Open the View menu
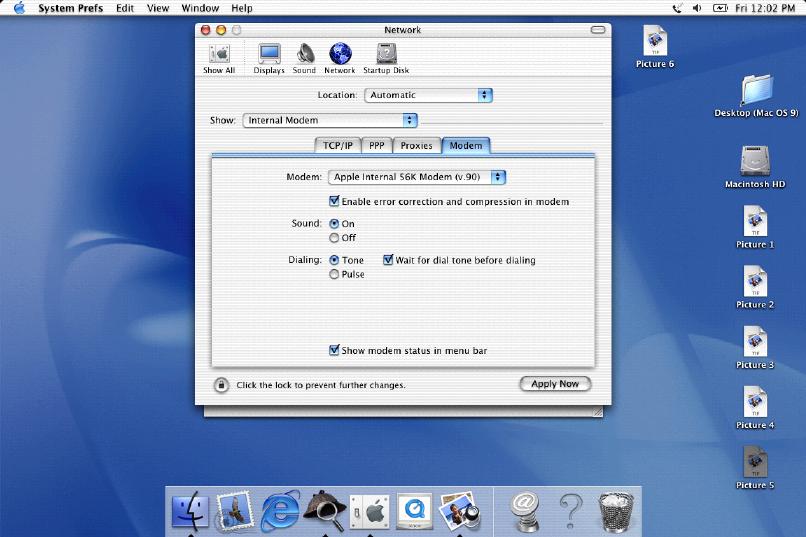806x537 pixels. [x=158, y=8]
